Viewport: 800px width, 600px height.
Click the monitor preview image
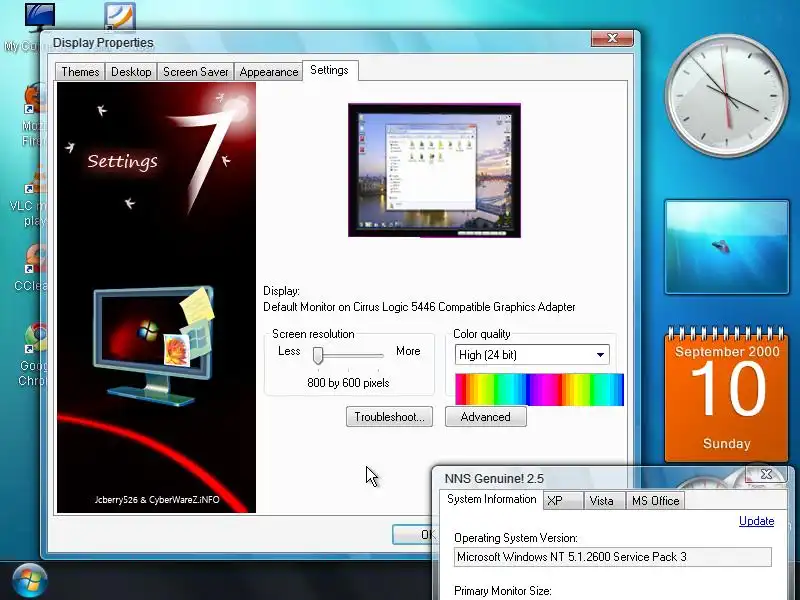pos(434,170)
